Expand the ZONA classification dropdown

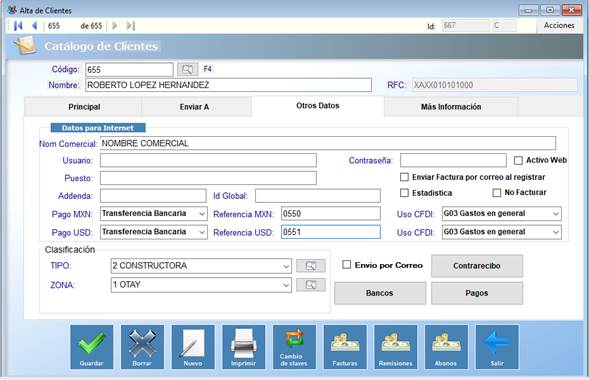coord(286,285)
